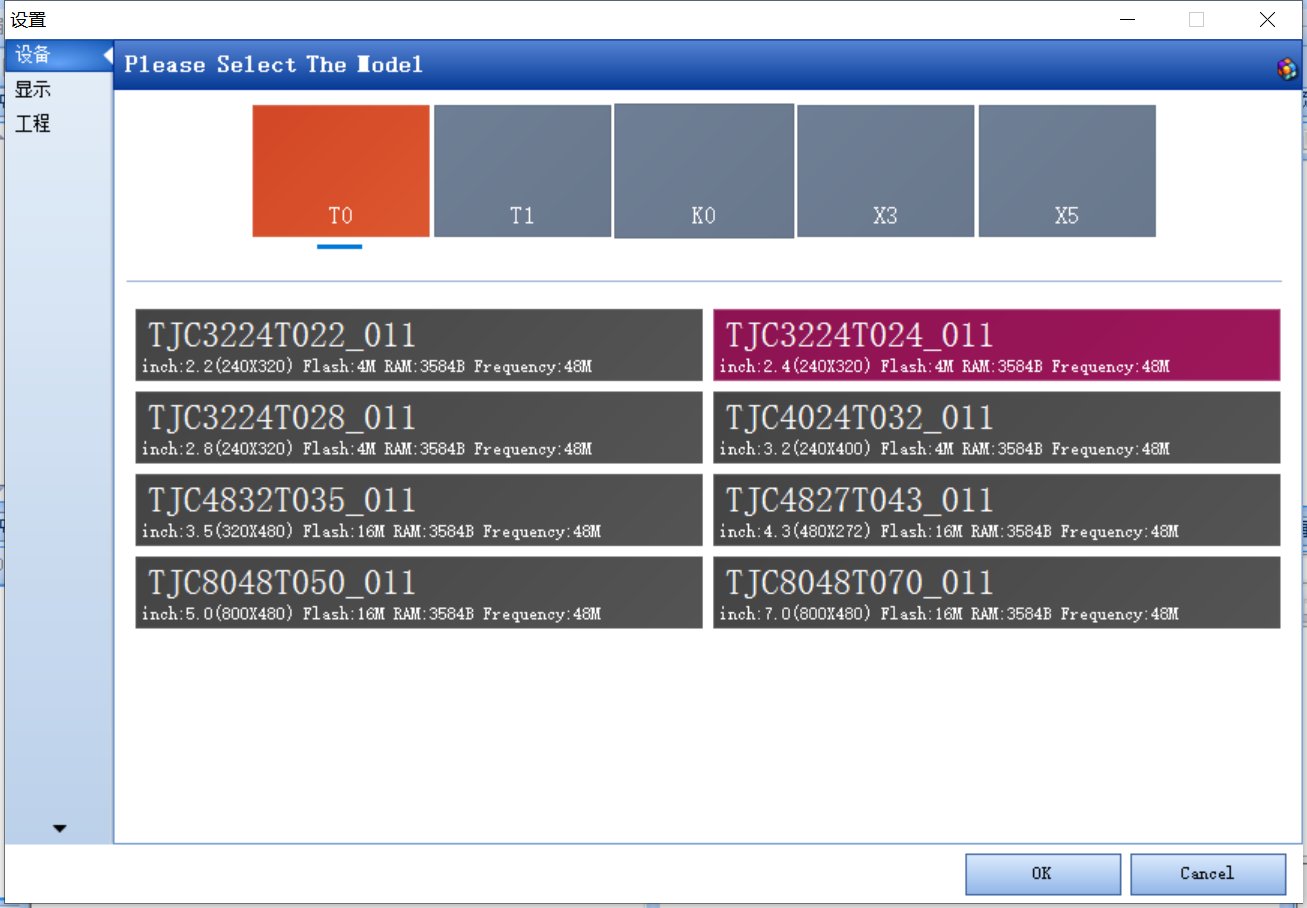Select the K0 series tile
1307x908 pixels.
click(704, 171)
